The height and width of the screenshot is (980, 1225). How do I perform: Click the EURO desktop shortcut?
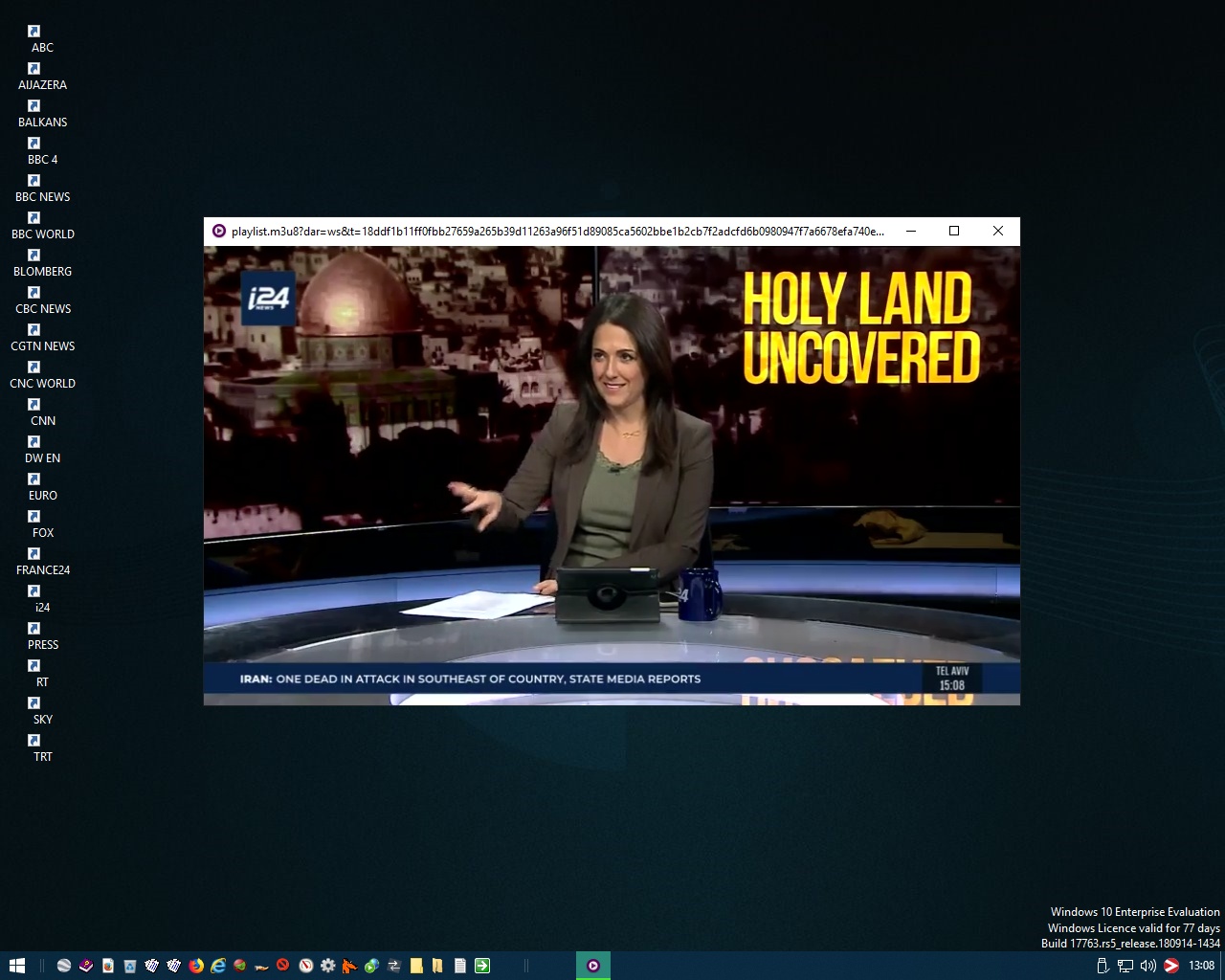tap(42, 487)
